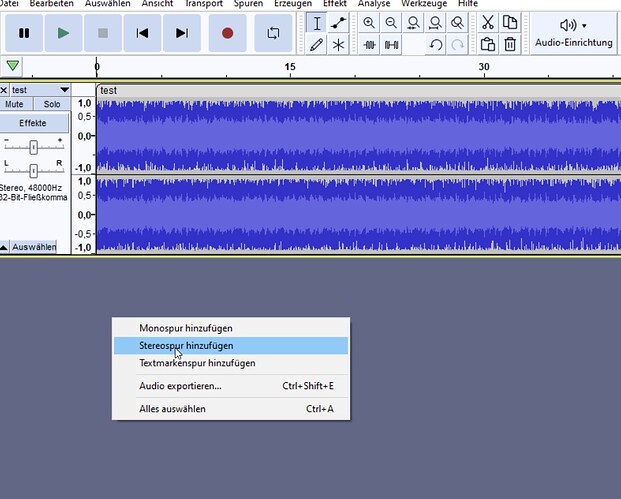Choose Monospur hinzufügen from the context menu
The image size is (621, 499).
coord(231,328)
